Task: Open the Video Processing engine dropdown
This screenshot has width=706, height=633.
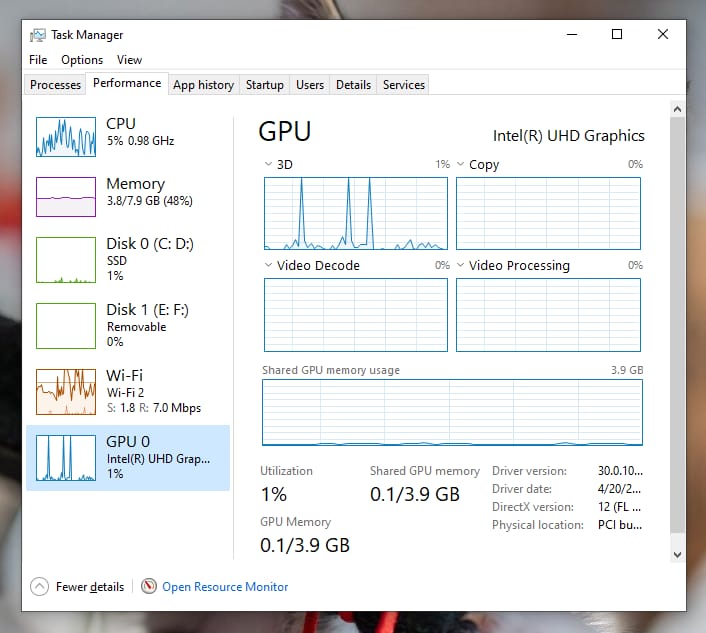Action: click(x=460, y=265)
